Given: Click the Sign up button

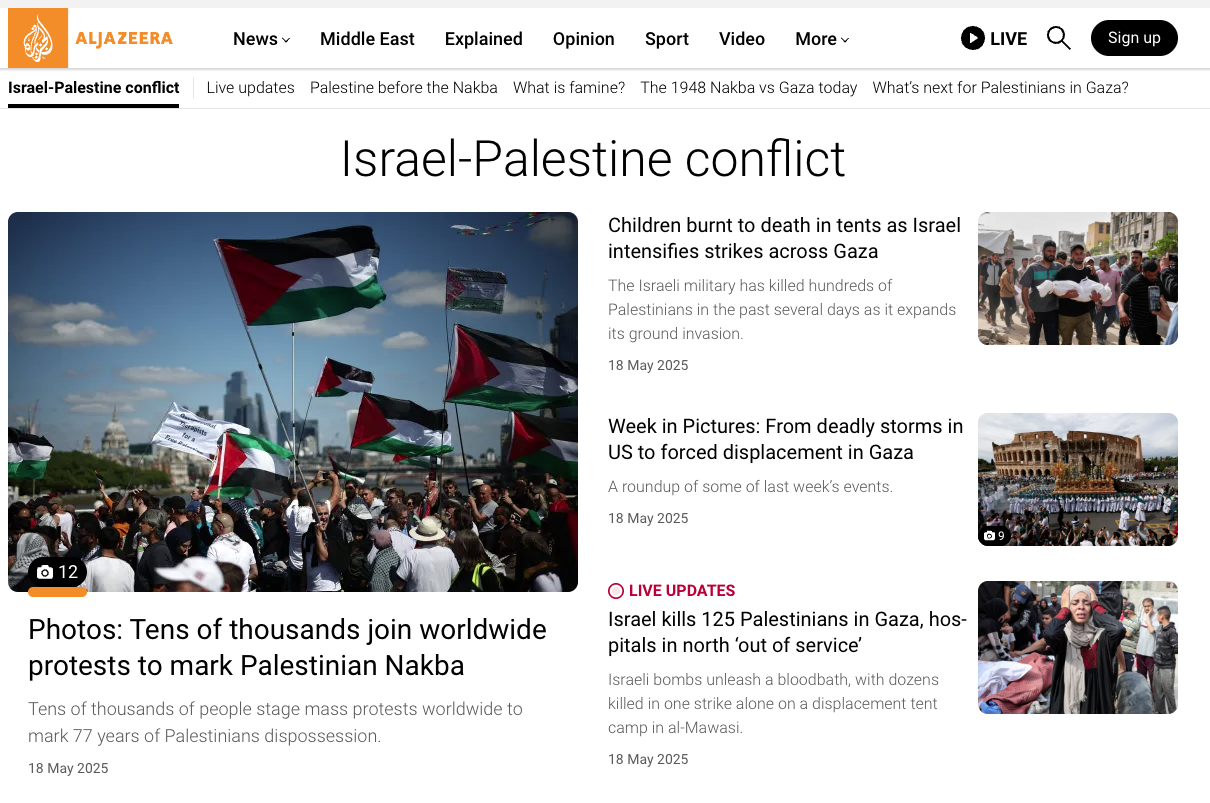Looking at the screenshot, I should coord(1134,38).
